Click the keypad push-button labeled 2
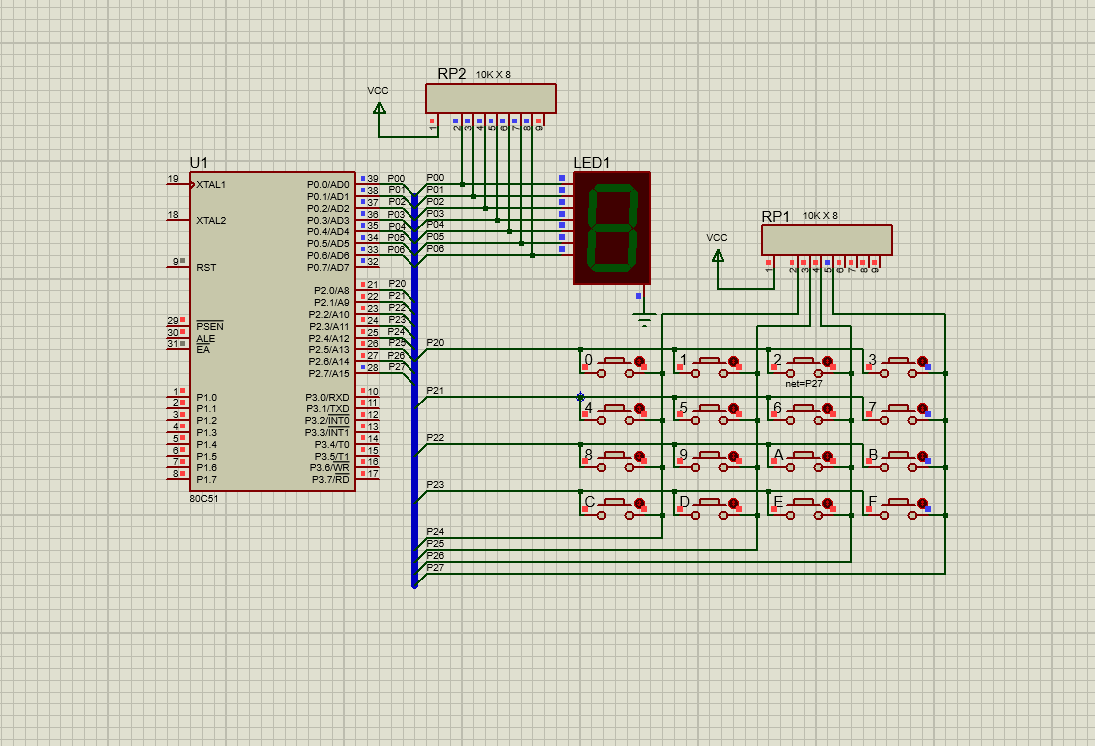 coord(803,366)
